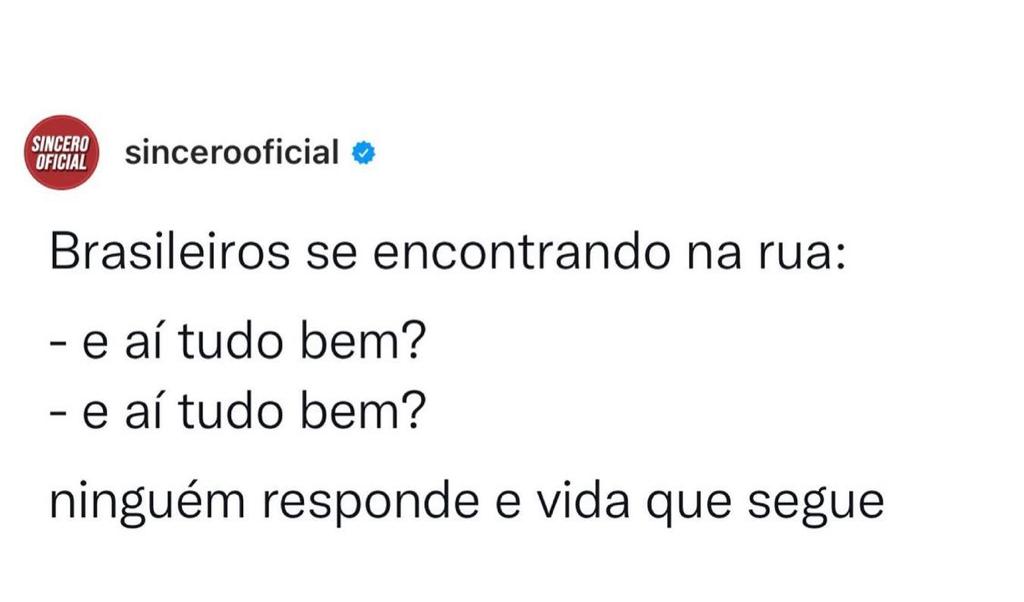Click the dash starting the second dialogue line
This screenshot has height=602, width=1024.
pyautogui.click(x=58, y=414)
